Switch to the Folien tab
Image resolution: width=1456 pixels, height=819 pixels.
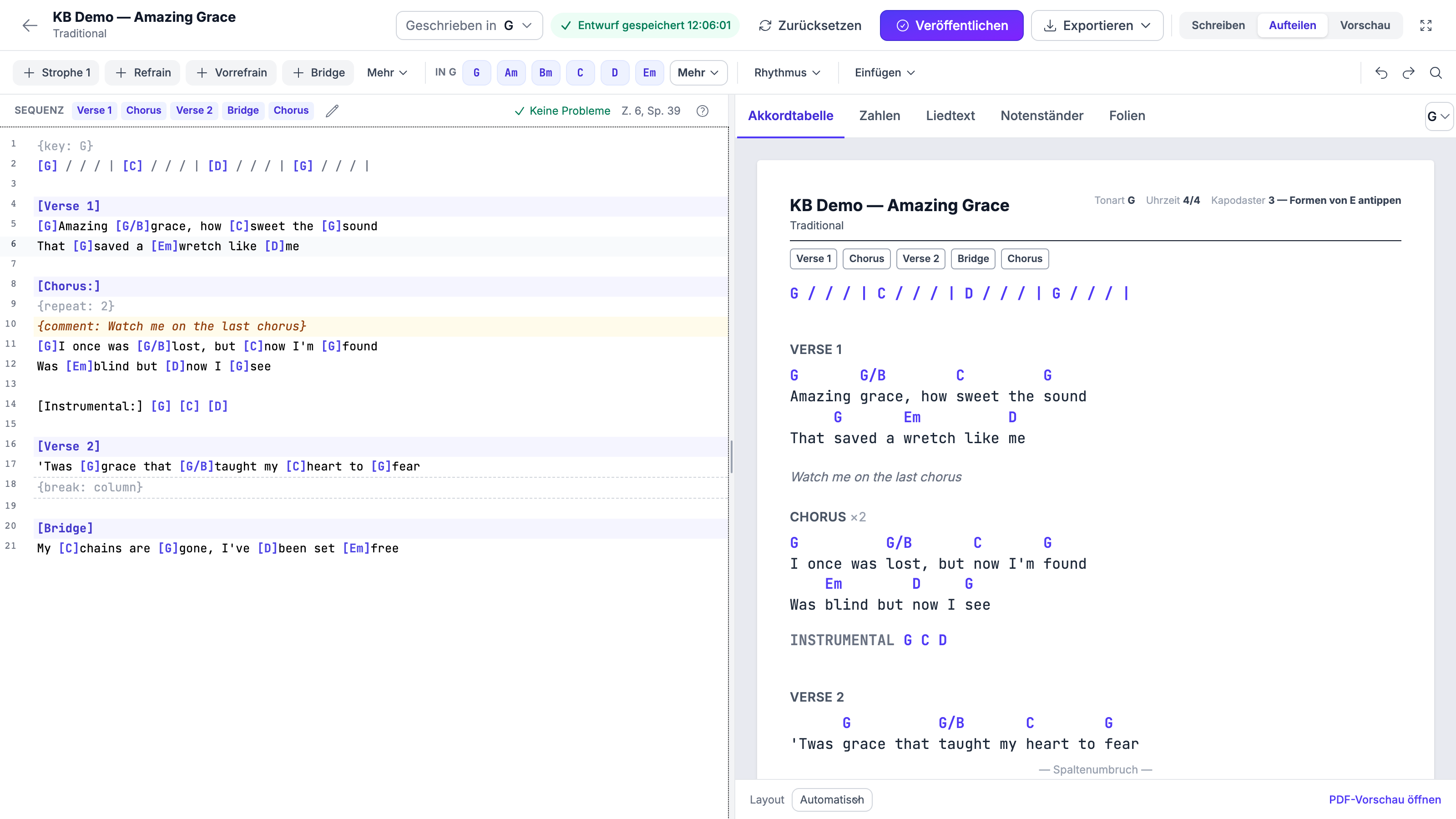pyautogui.click(x=1127, y=116)
